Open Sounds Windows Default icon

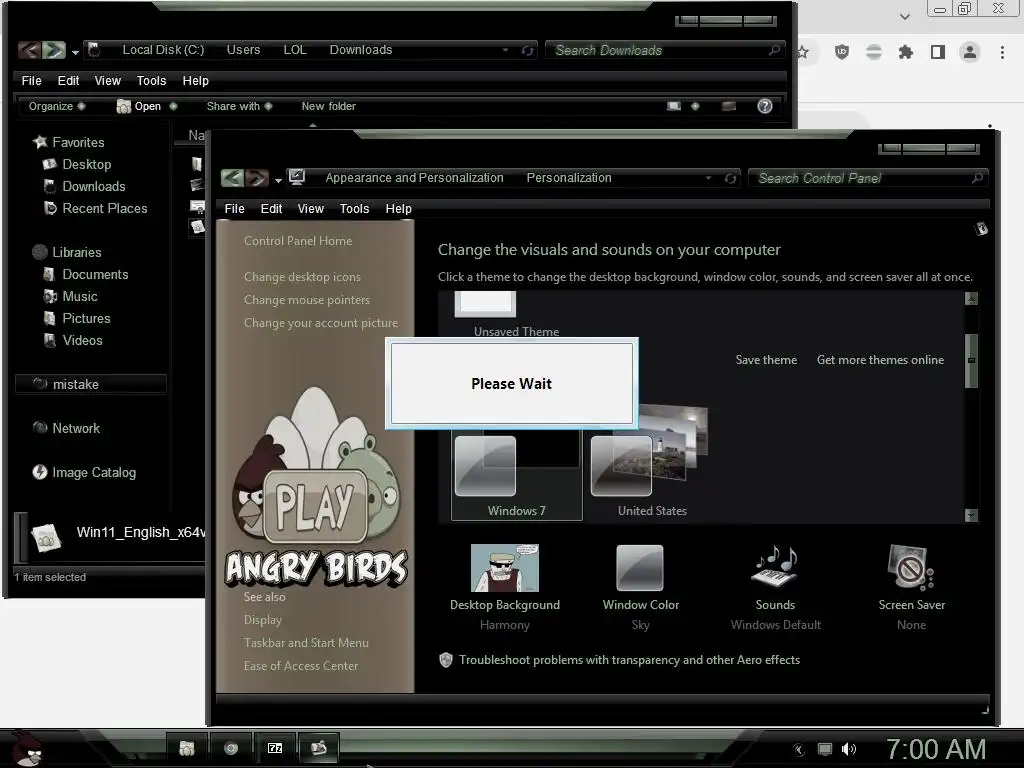tap(775, 566)
